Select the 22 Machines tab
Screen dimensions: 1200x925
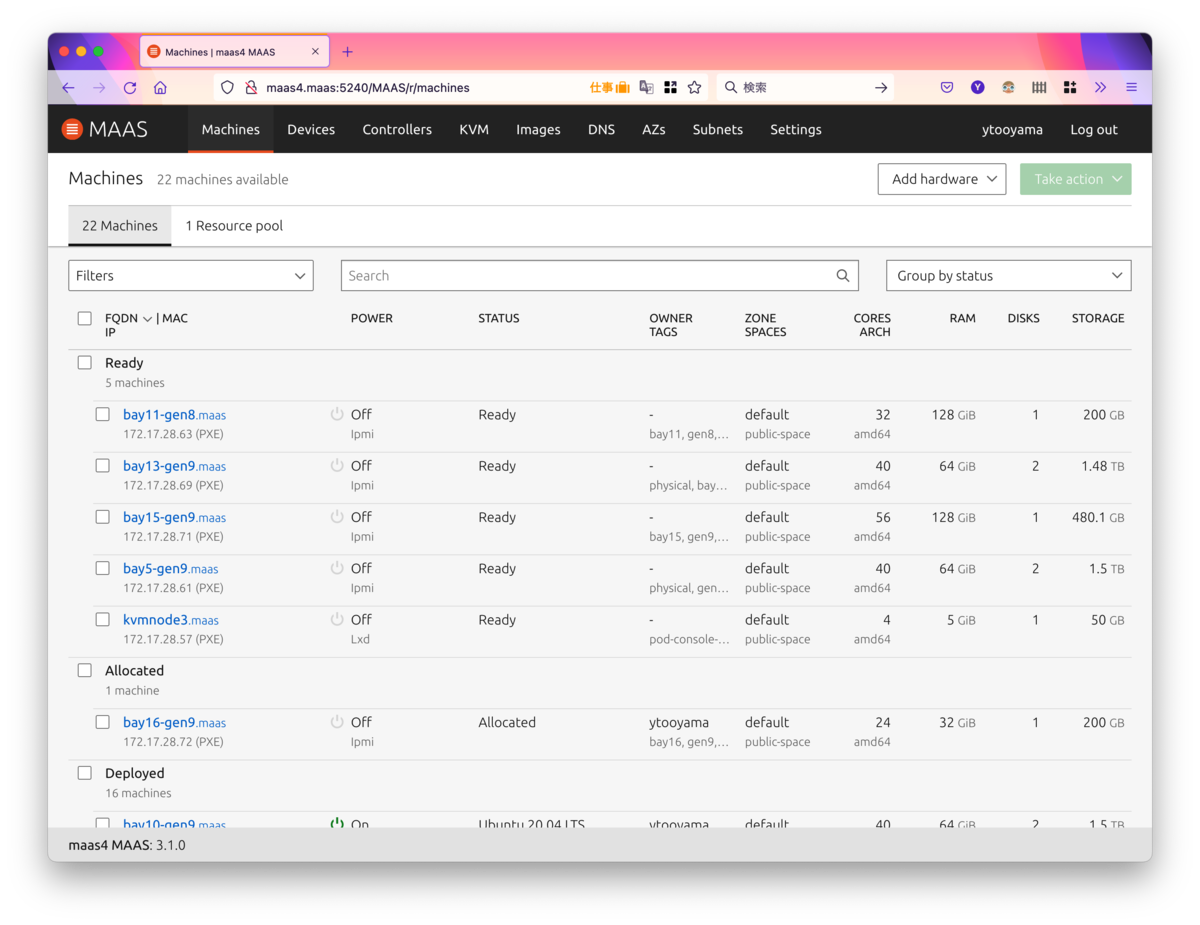(120, 226)
